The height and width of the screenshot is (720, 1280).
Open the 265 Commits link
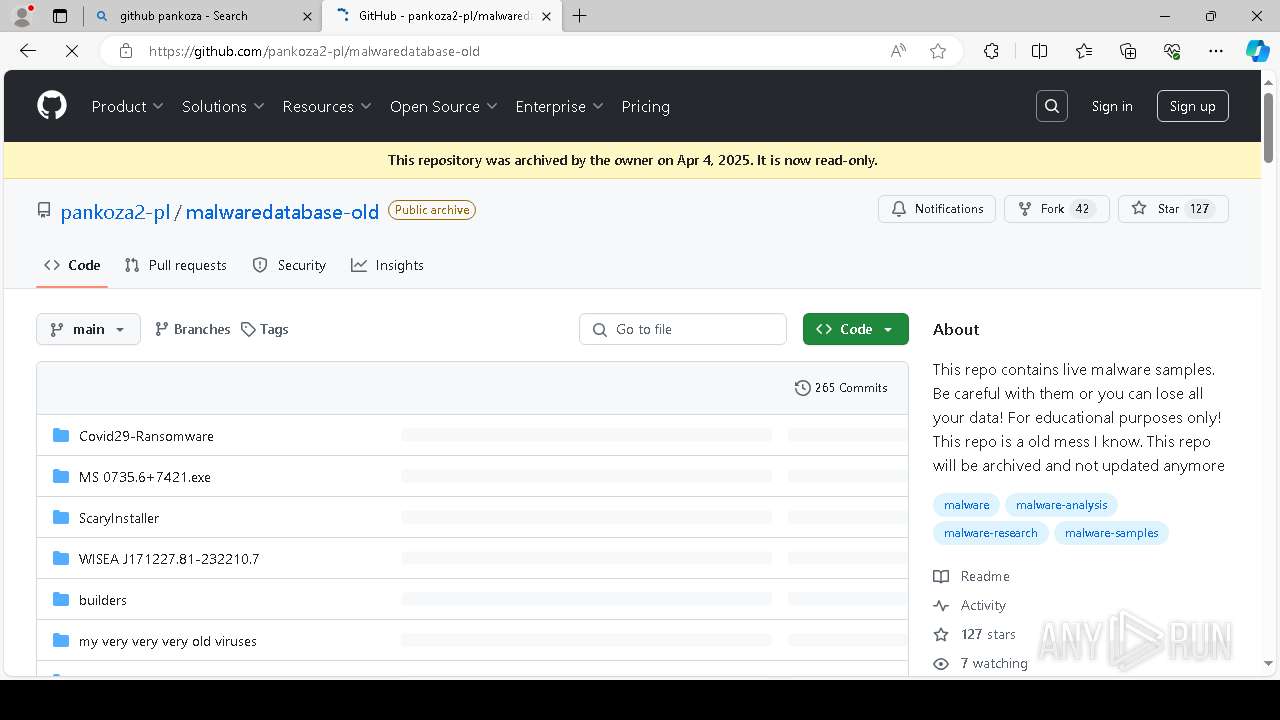841,388
